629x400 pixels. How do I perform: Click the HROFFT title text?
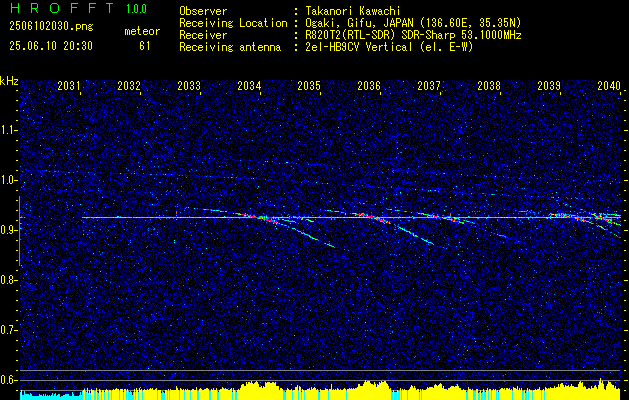click(62, 8)
